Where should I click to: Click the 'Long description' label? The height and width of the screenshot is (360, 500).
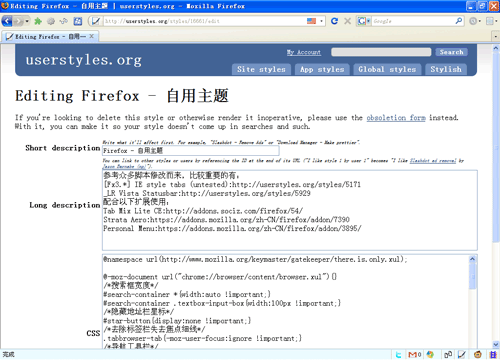[x=65, y=205]
